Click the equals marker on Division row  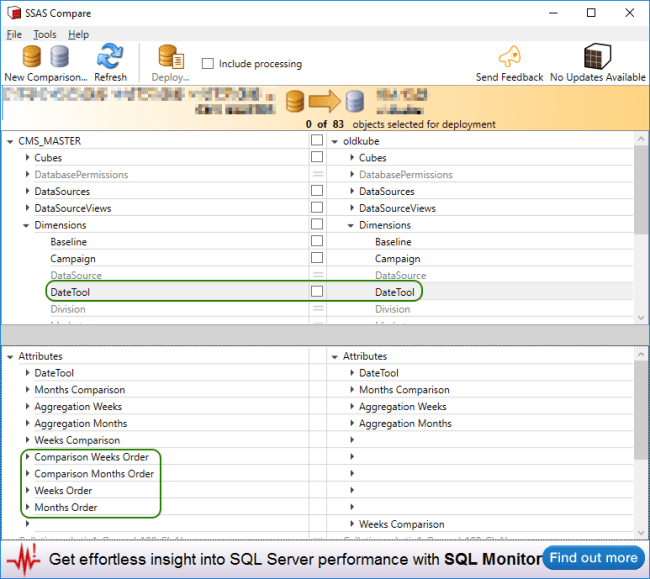318,309
